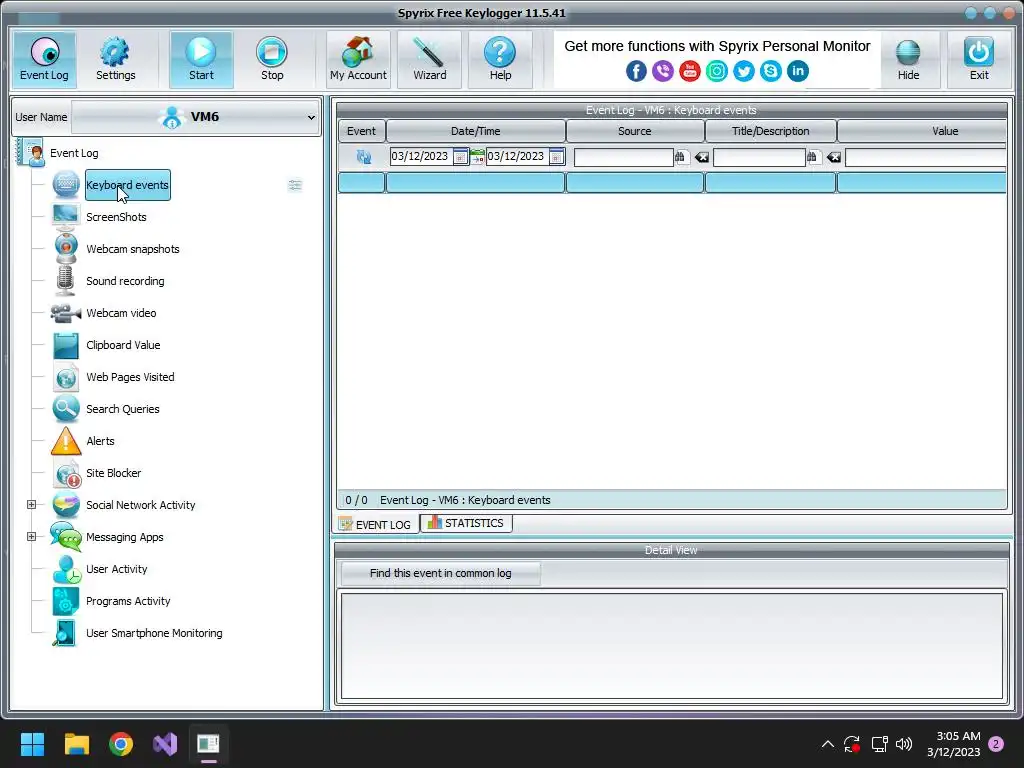Open Visual Studio from the taskbar
The height and width of the screenshot is (768, 1024).
coord(165,744)
